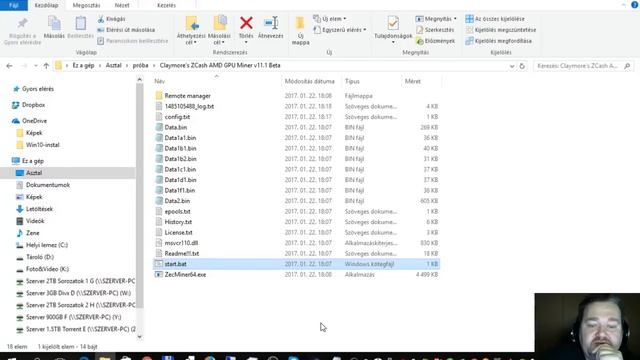Screen dimensions: 640x360
Task: Click the Tulajdonságok properties icon
Action: tap(393, 23)
